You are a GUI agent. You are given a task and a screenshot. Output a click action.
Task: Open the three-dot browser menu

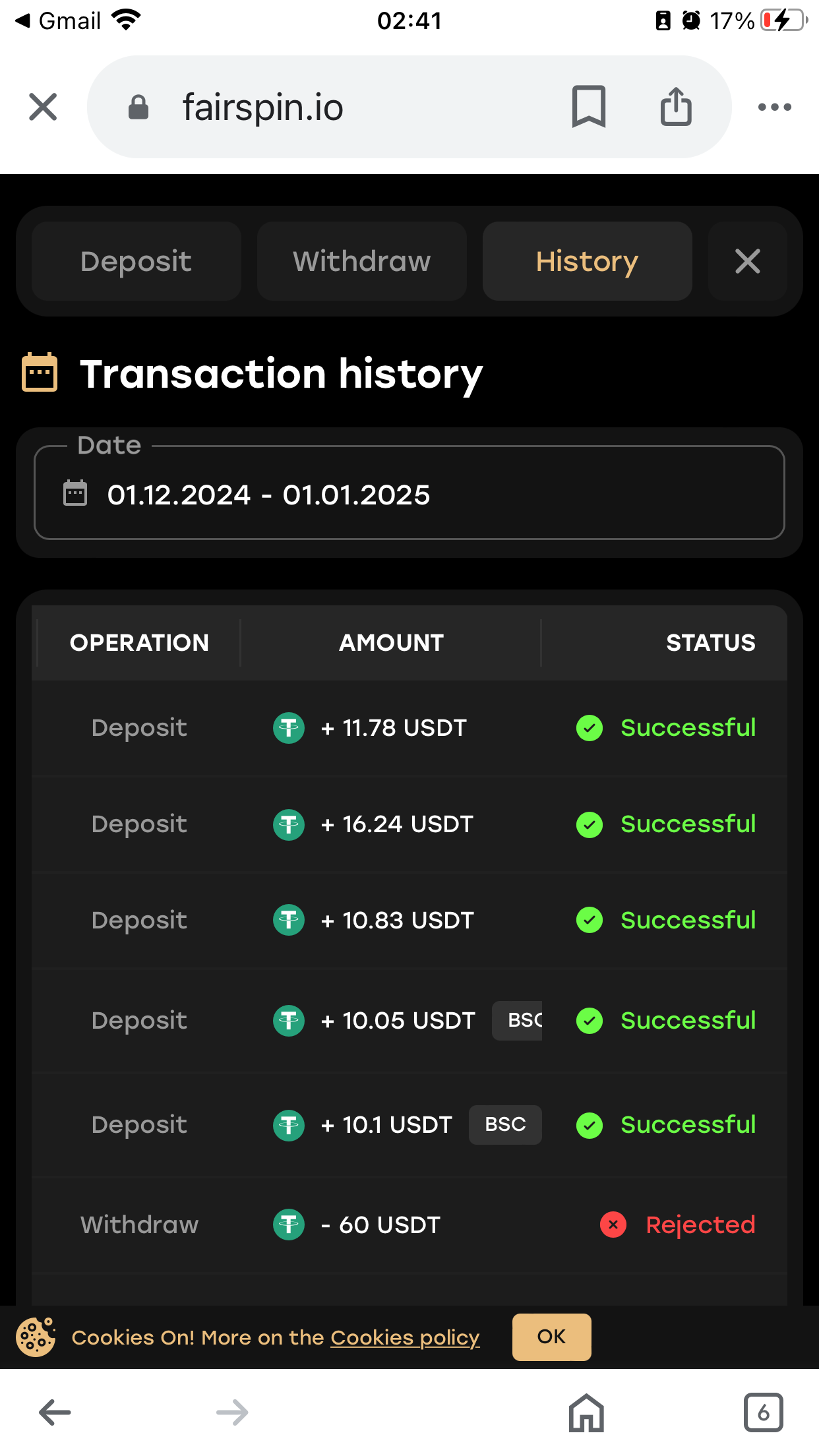(x=774, y=107)
